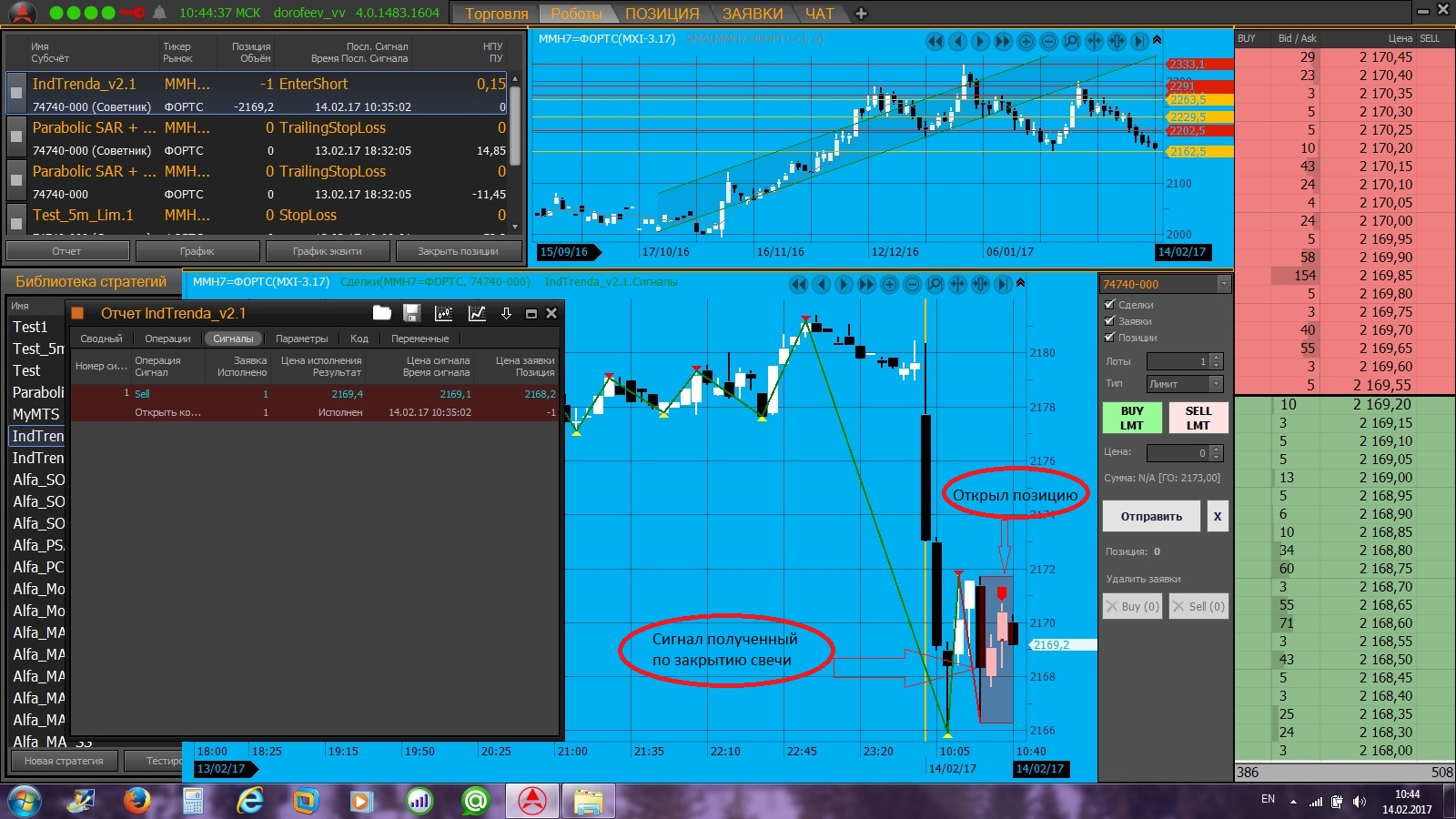1456x819 pixels.
Task: Save the IndTrenda_v2.1 report using floppy icon
Action: 411,313
